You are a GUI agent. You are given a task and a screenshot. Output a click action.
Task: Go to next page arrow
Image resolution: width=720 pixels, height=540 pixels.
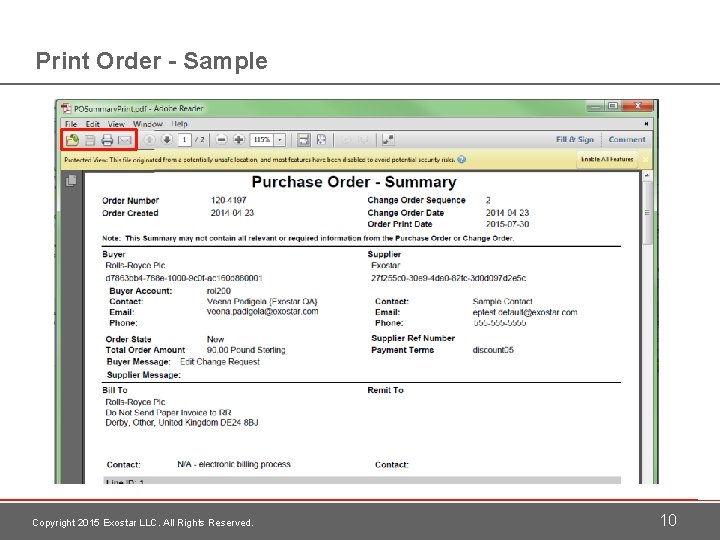(167, 140)
